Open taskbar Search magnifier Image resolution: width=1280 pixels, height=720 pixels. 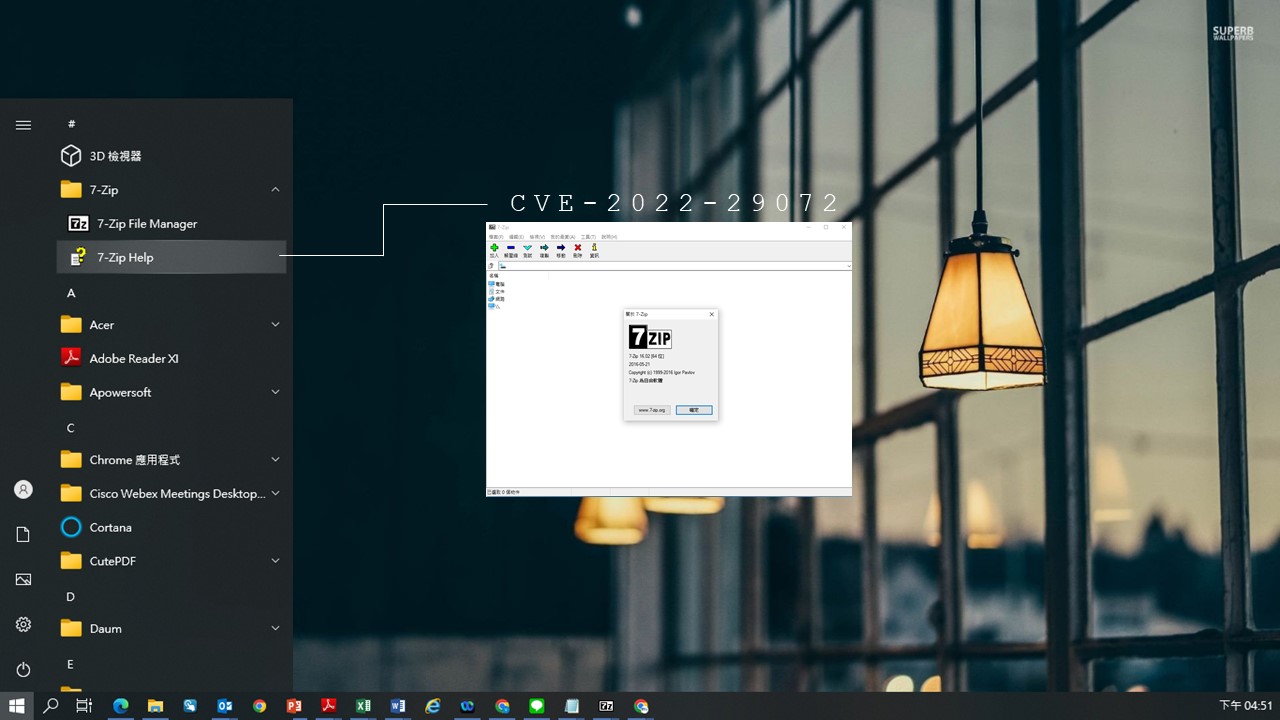(51, 706)
